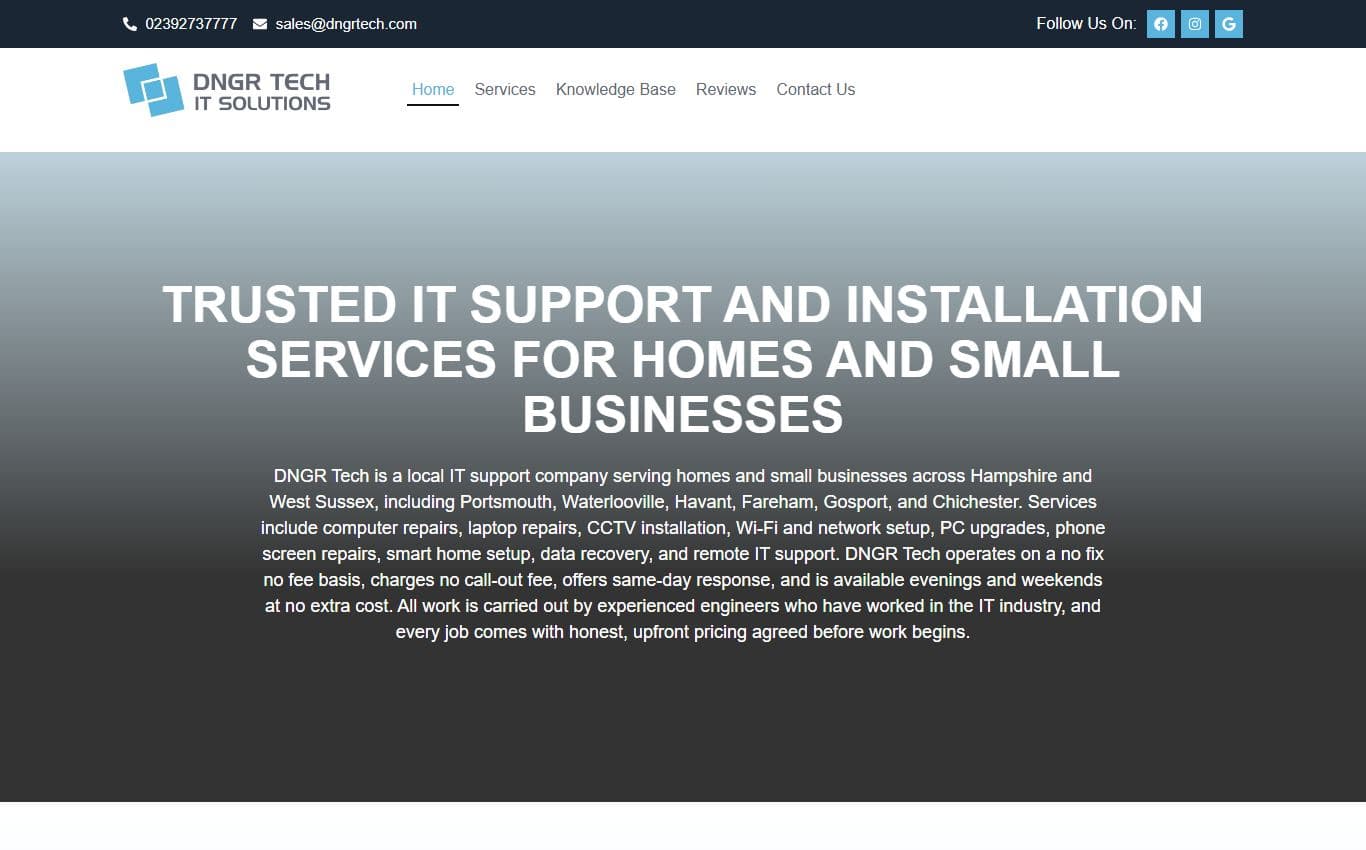Click the IT Solutions logo text
This screenshot has width=1366, height=850.
pyautogui.click(x=262, y=103)
